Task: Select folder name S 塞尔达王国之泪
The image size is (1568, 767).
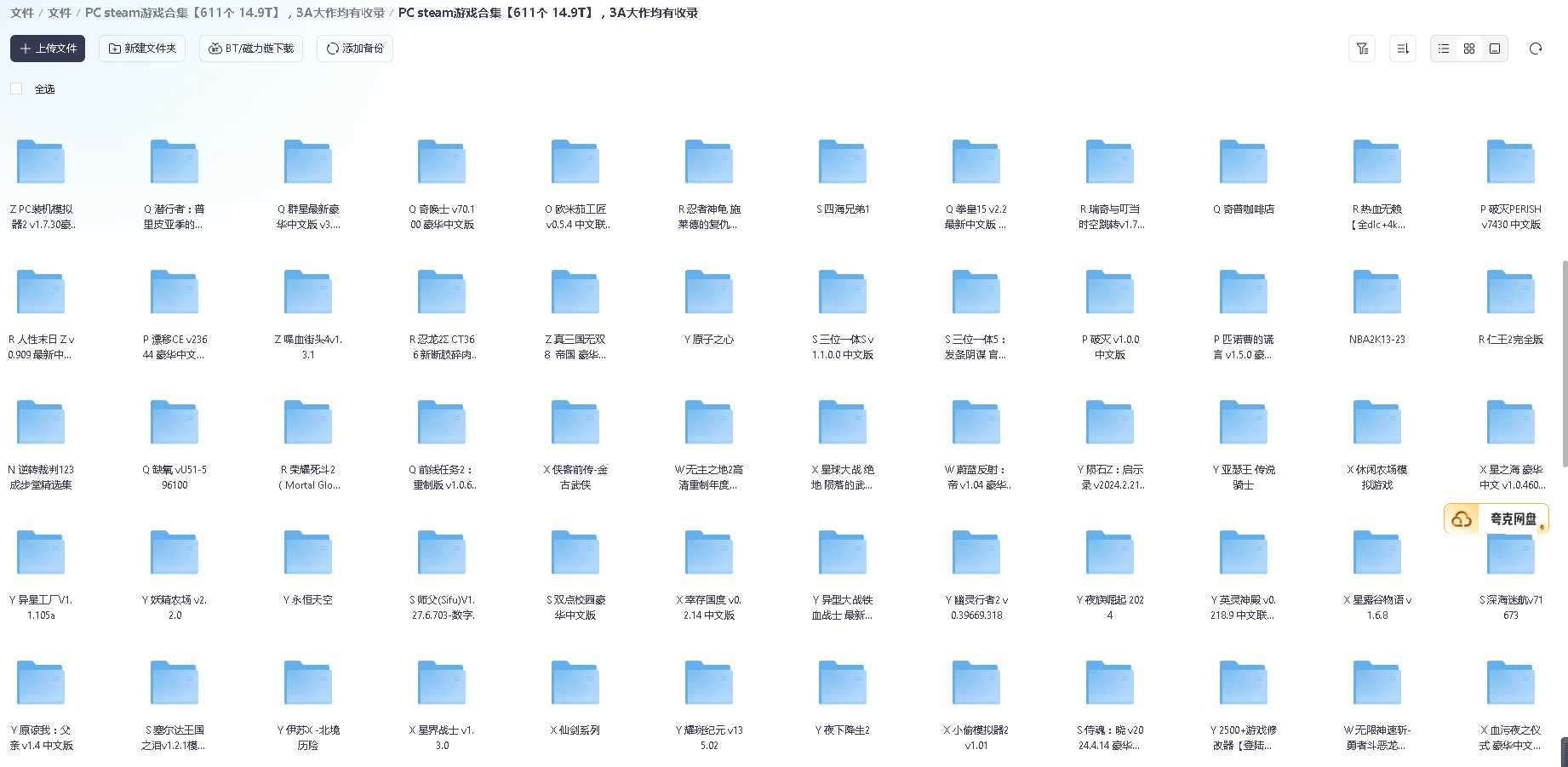Action: pyautogui.click(x=175, y=737)
